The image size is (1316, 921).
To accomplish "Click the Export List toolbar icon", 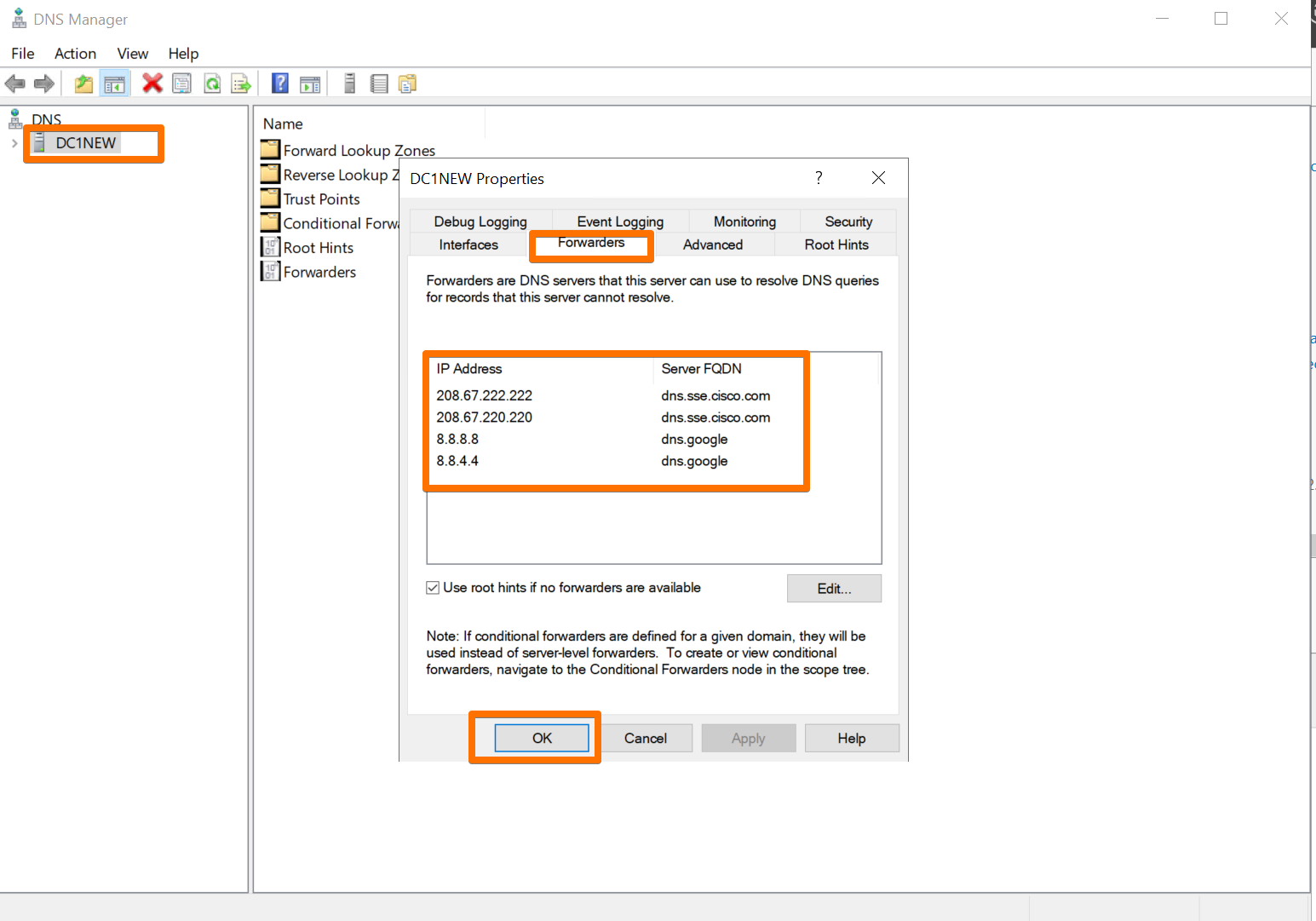I will click(x=242, y=83).
